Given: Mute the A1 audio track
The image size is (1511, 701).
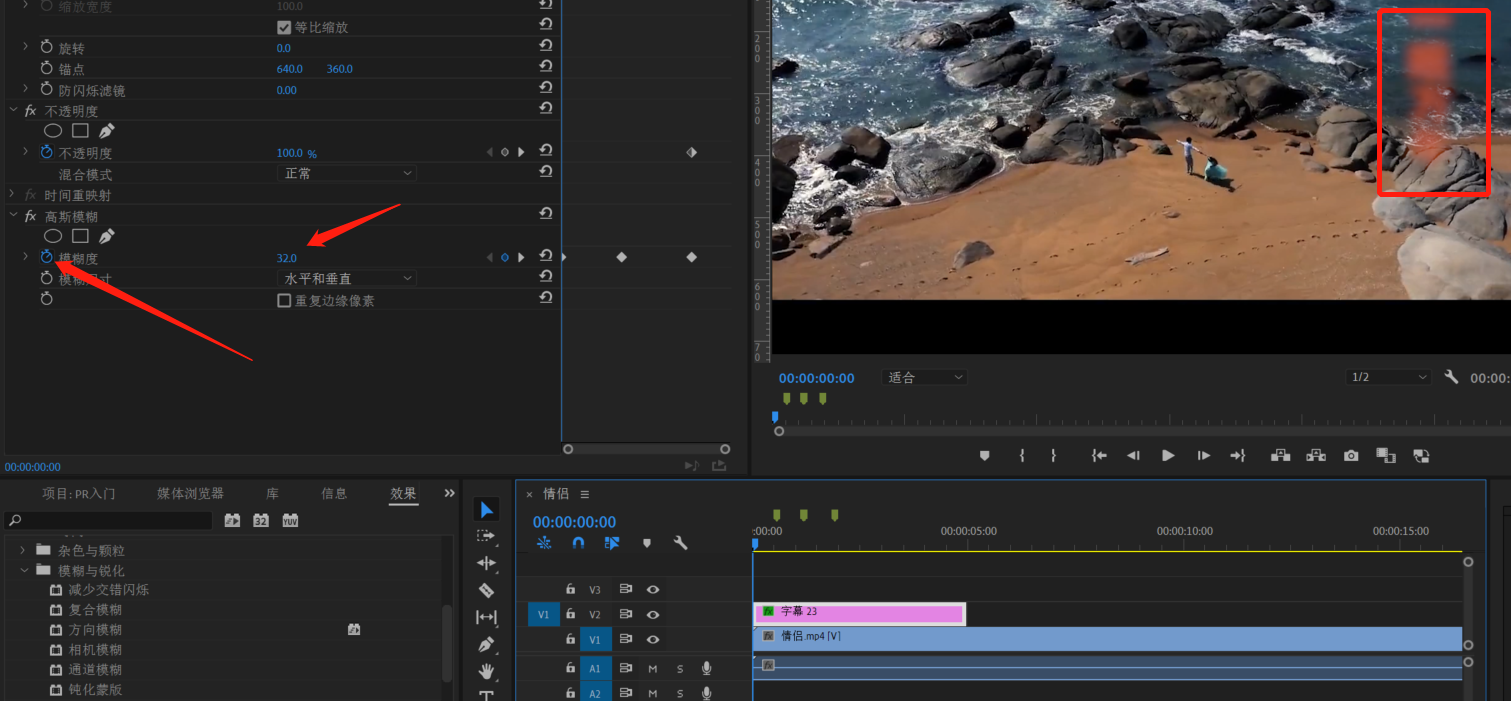Looking at the screenshot, I should (x=653, y=668).
